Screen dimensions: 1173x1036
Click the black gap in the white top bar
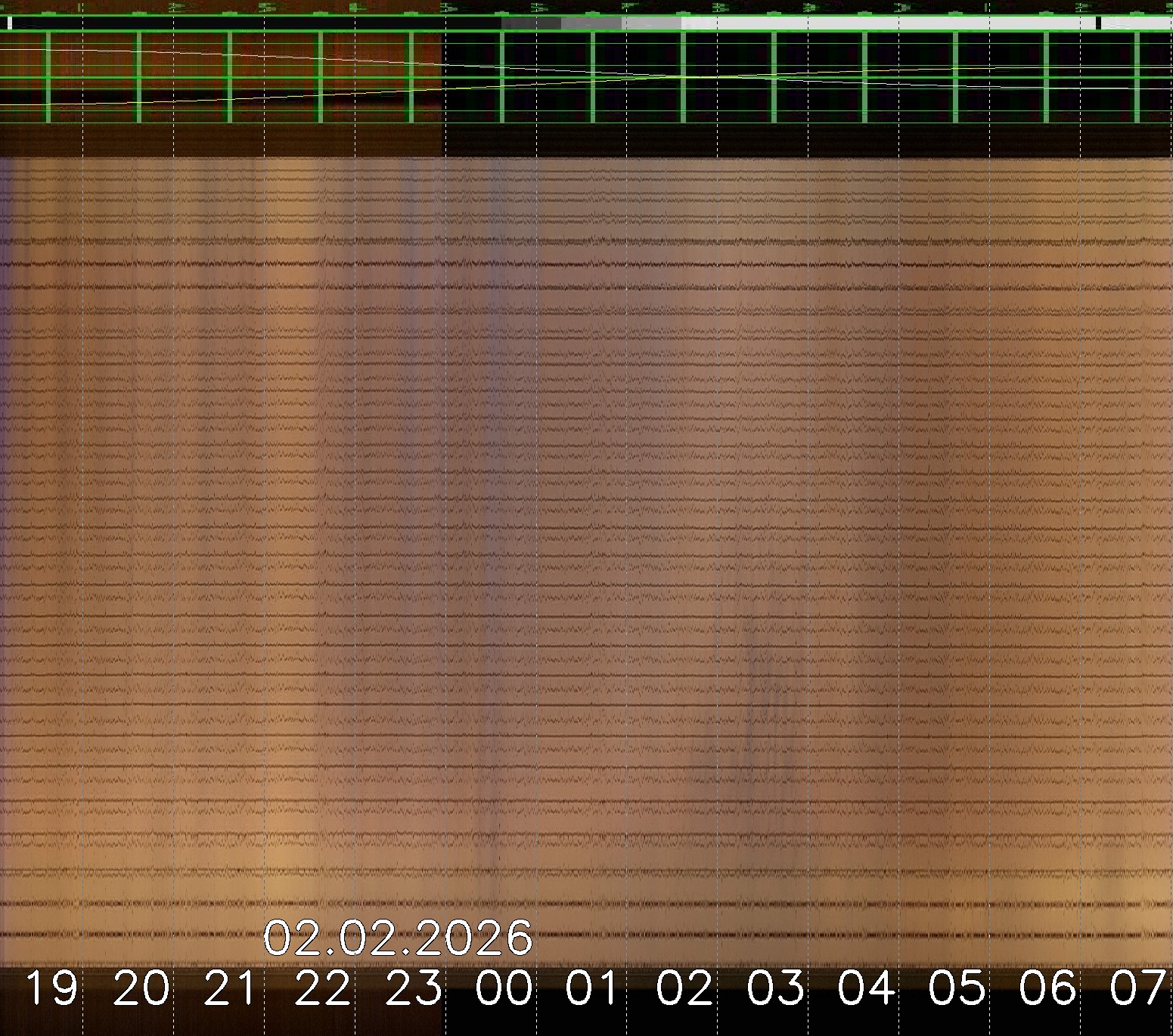pos(1097,23)
